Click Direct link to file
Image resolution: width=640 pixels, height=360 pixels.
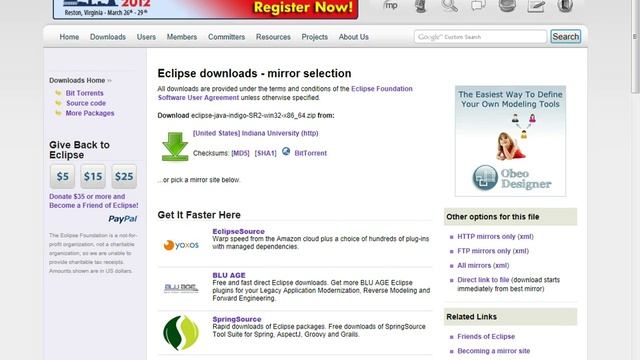point(483,280)
